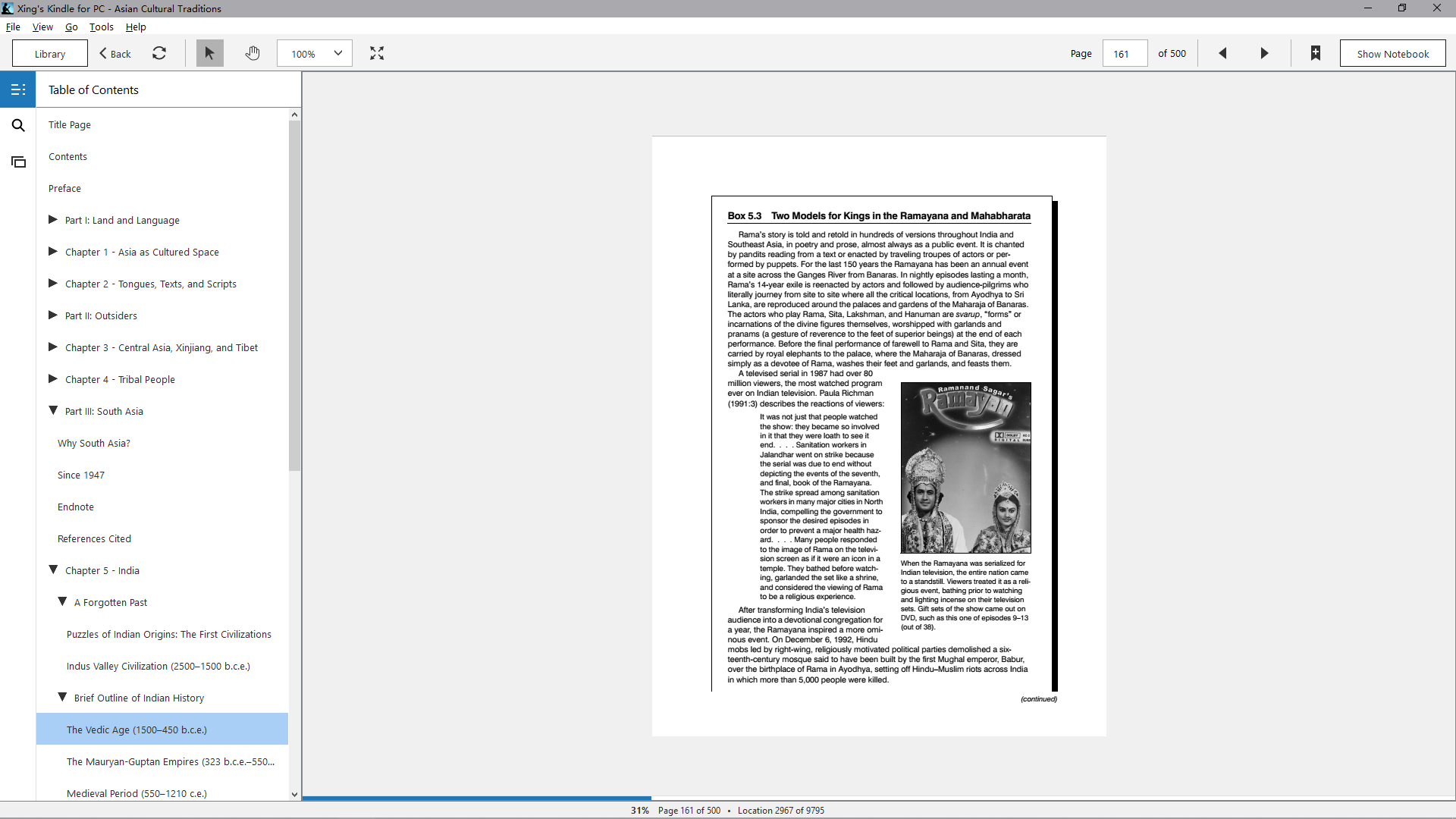The height and width of the screenshot is (819, 1456).
Task: Open Title Page from contents
Action: (x=70, y=124)
